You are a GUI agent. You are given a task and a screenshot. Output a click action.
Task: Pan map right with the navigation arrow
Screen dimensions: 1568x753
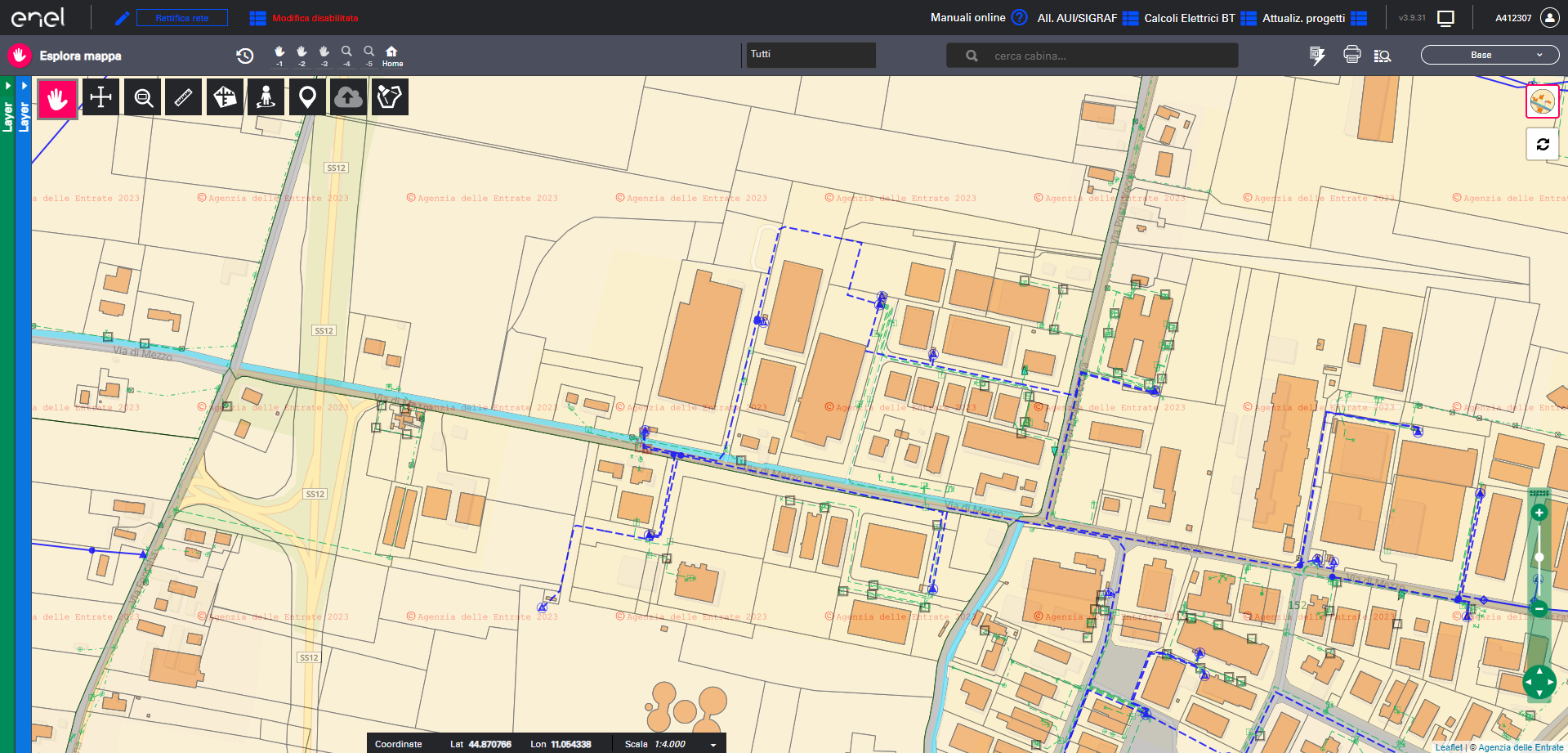1551,682
